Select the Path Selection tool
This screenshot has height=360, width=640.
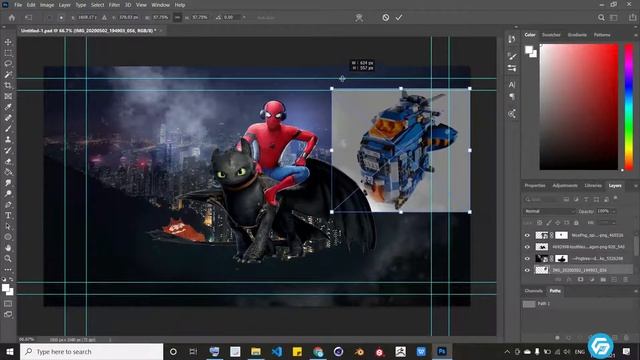click(x=8, y=226)
